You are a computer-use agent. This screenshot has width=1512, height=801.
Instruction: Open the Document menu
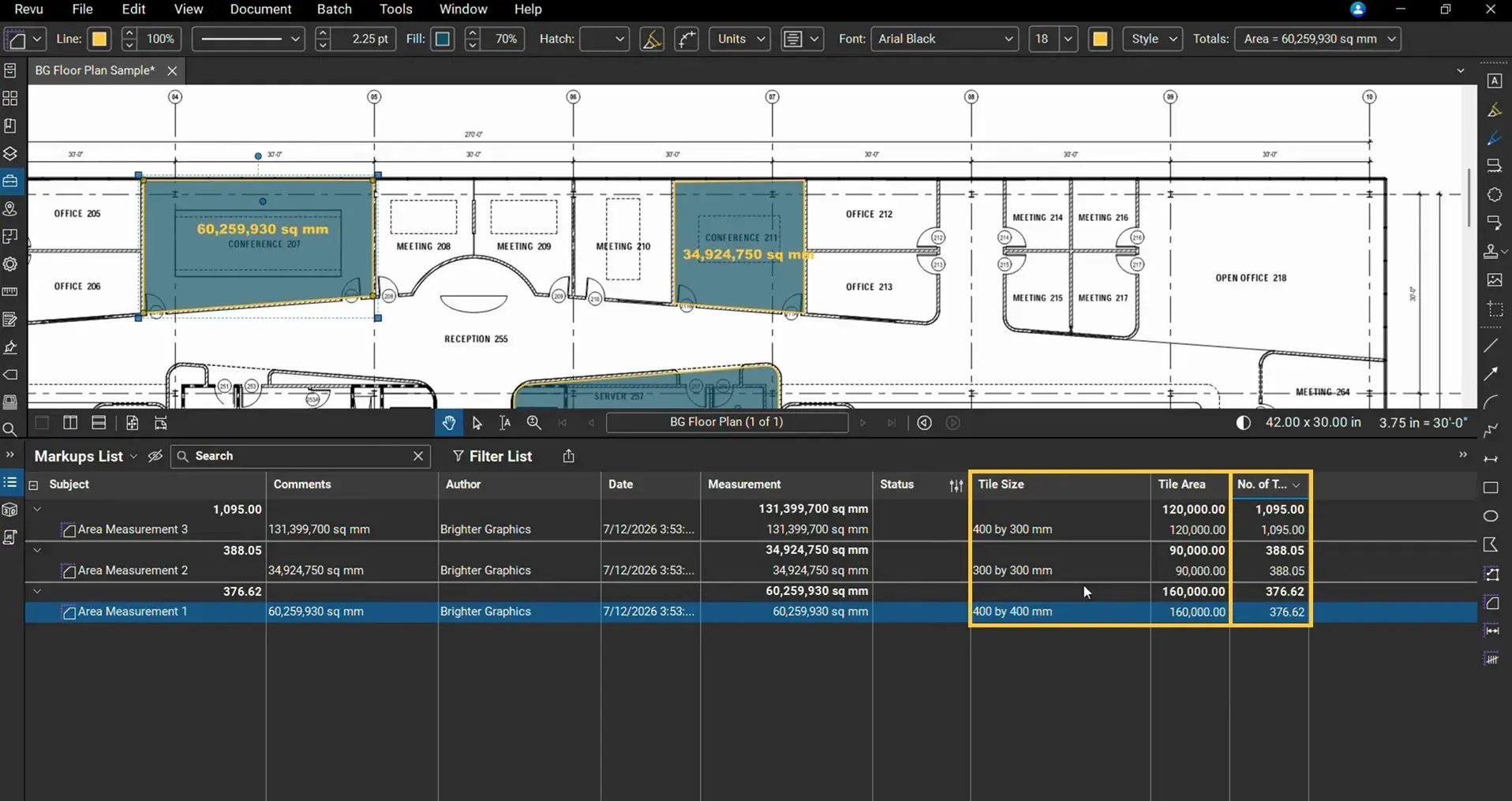[260, 9]
